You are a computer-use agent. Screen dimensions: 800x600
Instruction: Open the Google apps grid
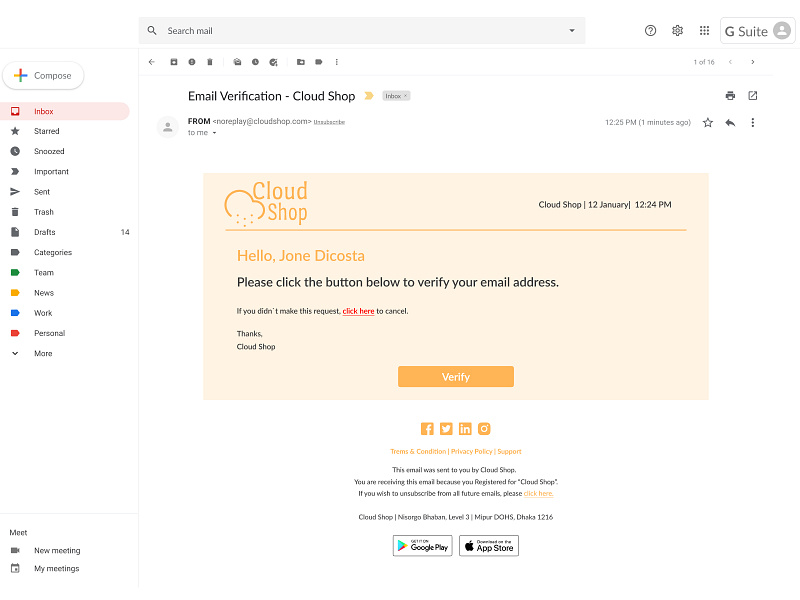704,31
